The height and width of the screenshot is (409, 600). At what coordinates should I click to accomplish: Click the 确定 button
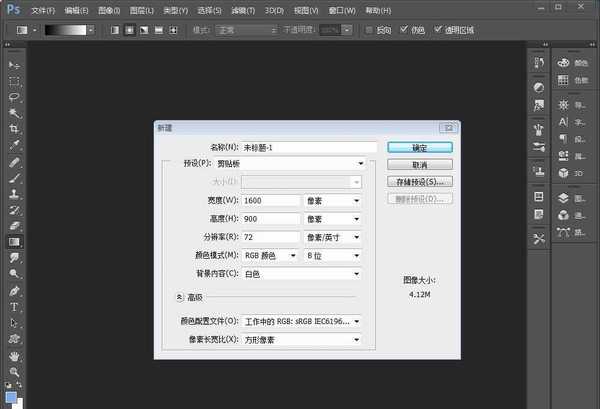419,147
